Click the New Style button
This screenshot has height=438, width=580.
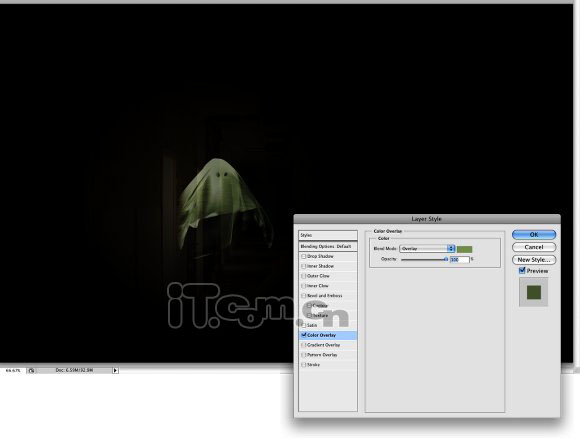click(x=534, y=260)
